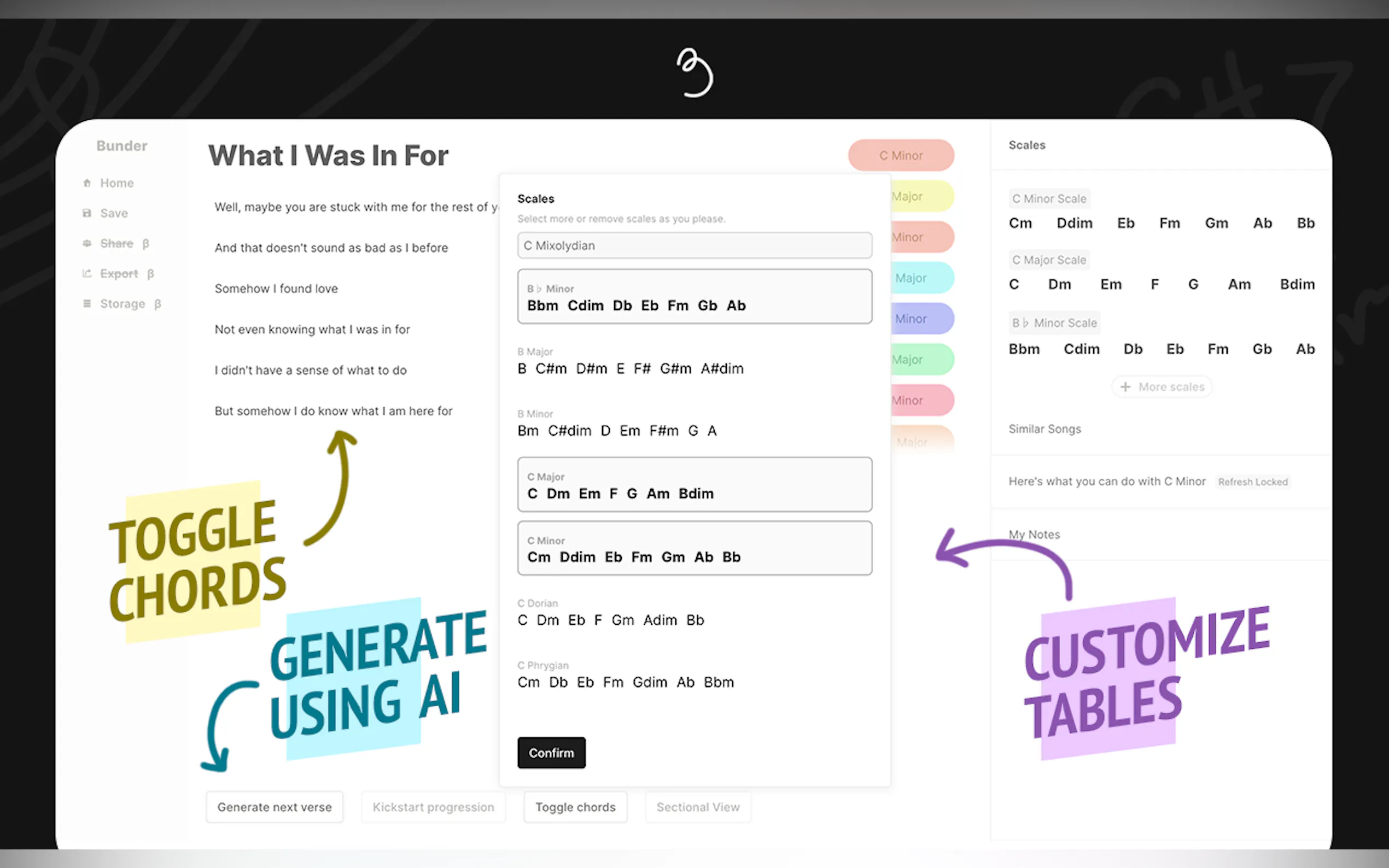
Task: Expand the Similar Songs section
Action: click(1044, 429)
